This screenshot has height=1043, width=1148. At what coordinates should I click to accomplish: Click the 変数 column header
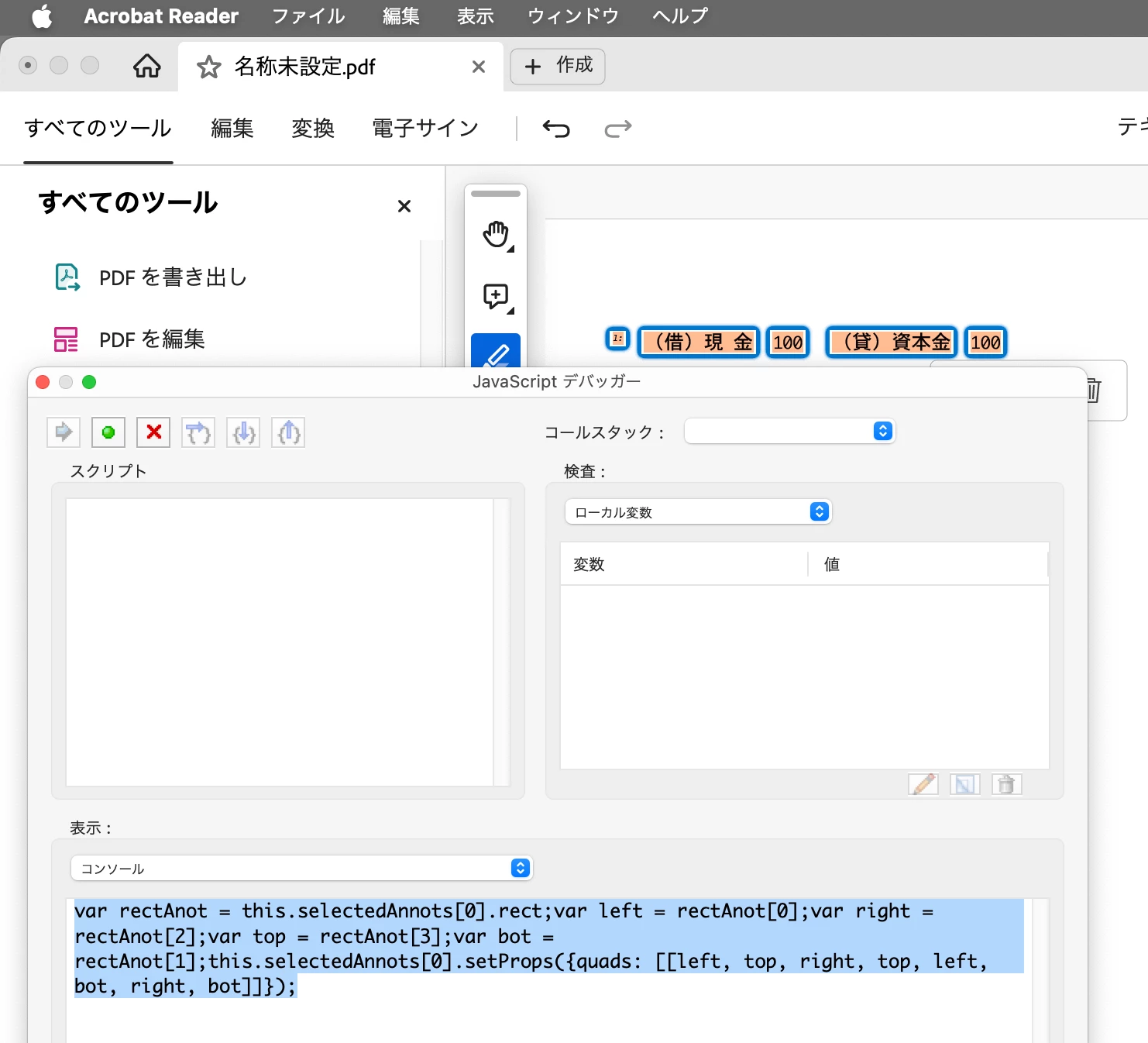click(683, 564)
